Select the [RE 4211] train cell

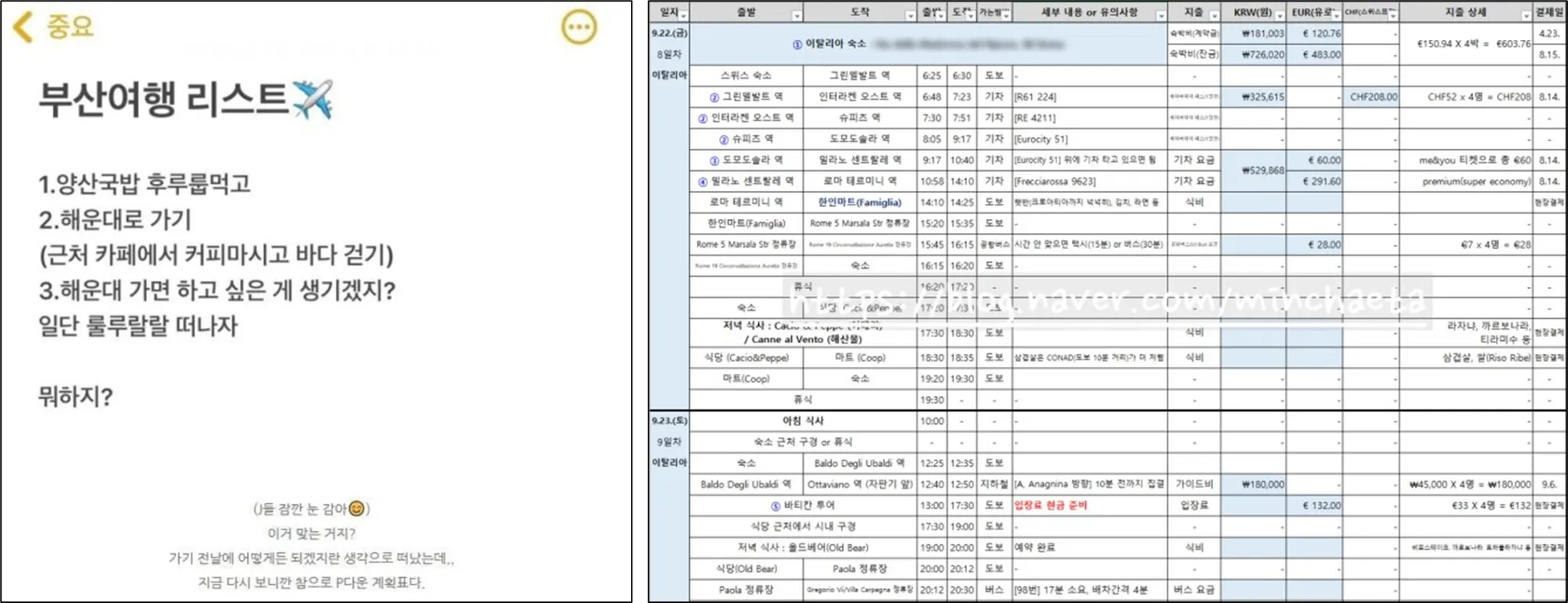click(1089, 118)
